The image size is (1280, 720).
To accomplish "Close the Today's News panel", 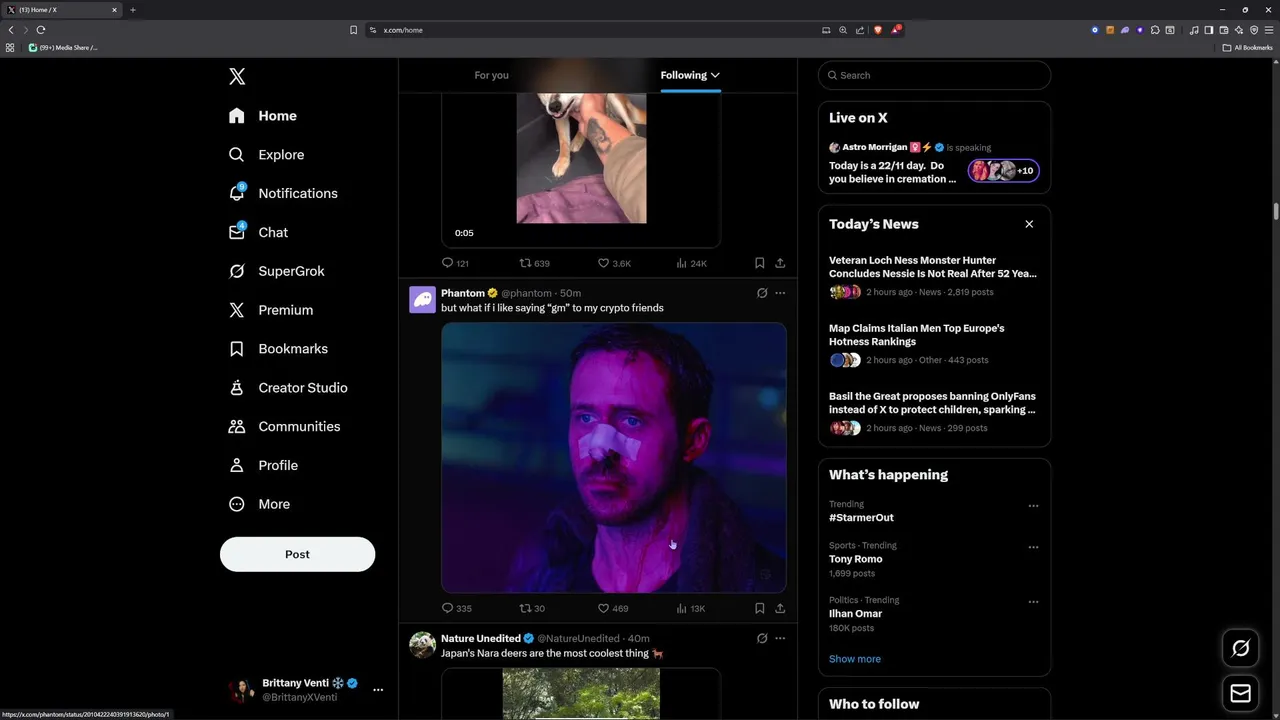I will 1029,224.
